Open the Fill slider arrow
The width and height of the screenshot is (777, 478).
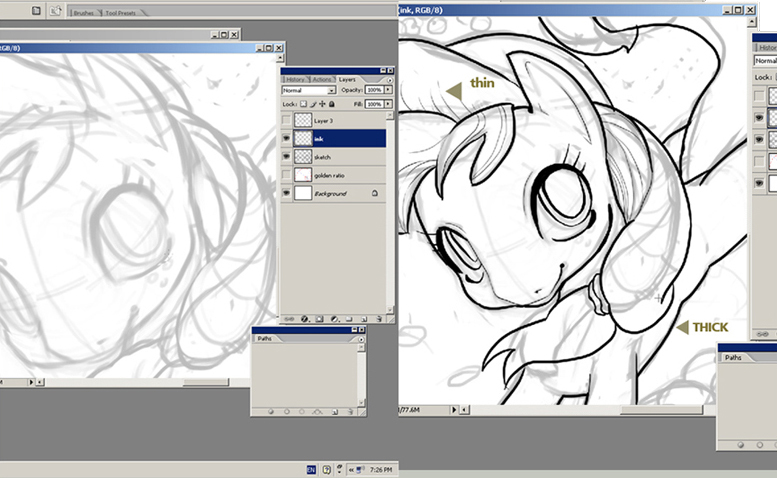[388, 104]
